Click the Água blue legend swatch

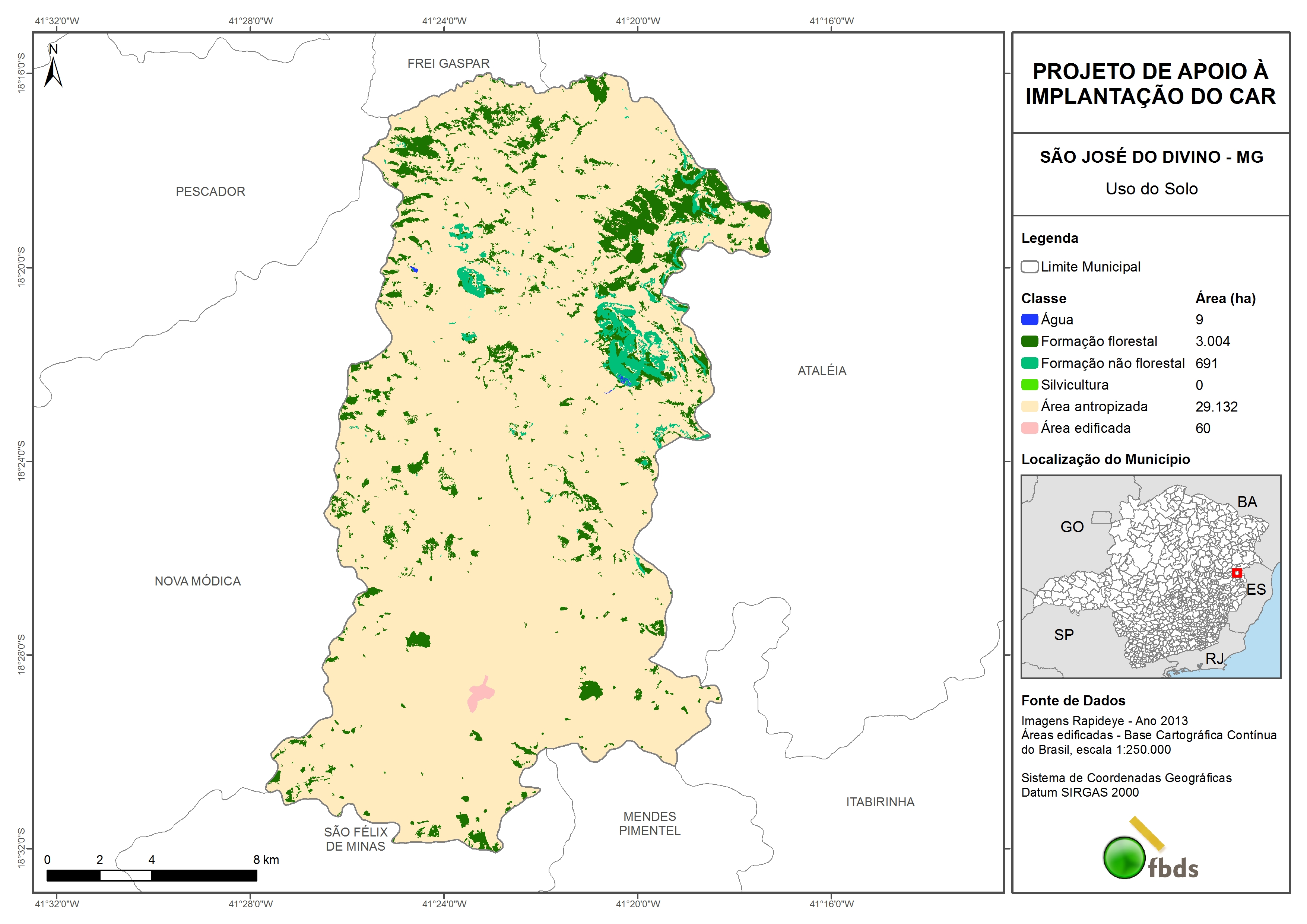1029,320
